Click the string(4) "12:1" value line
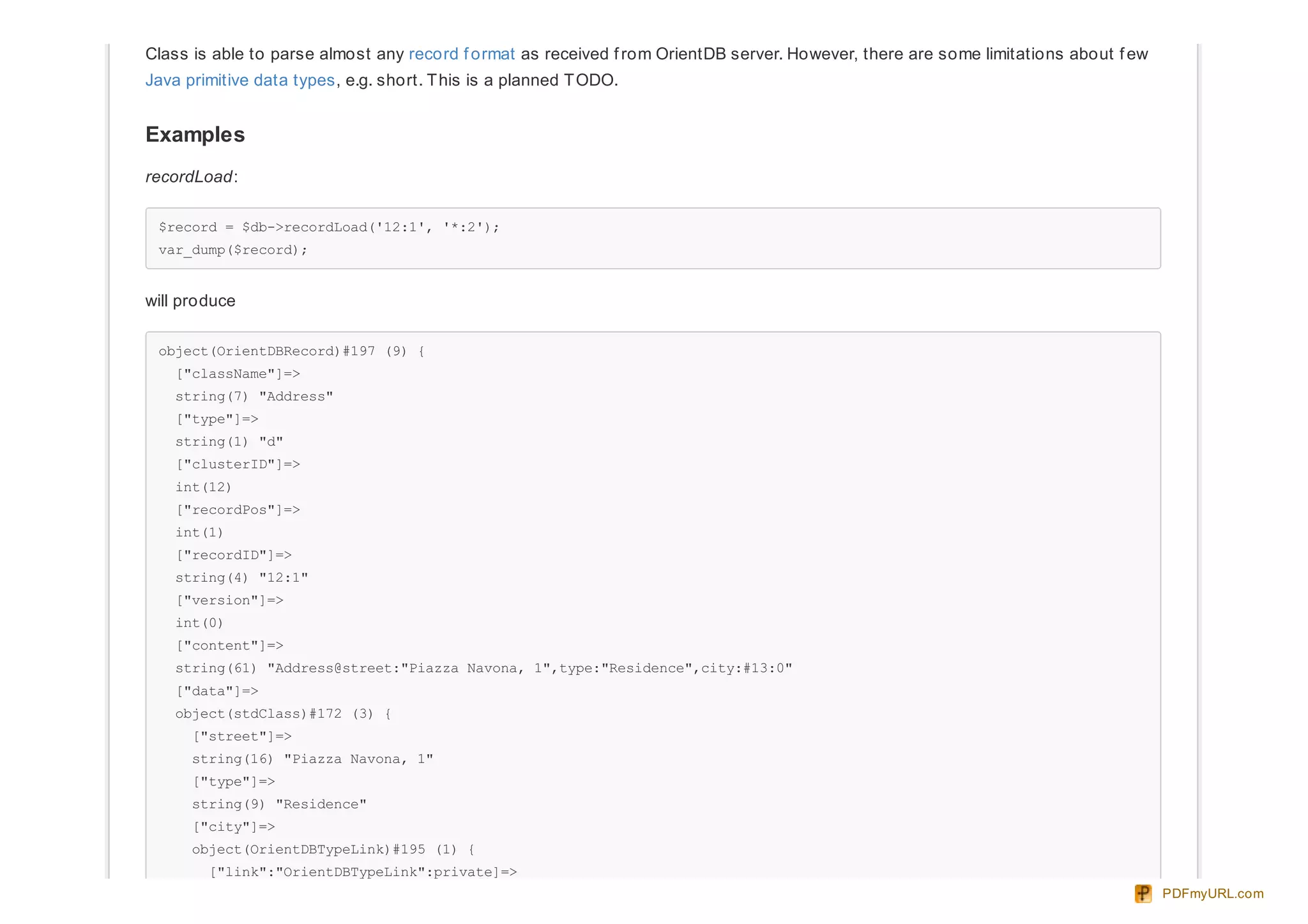This screenshot has height=924, width=1308. tap(241, 578)
